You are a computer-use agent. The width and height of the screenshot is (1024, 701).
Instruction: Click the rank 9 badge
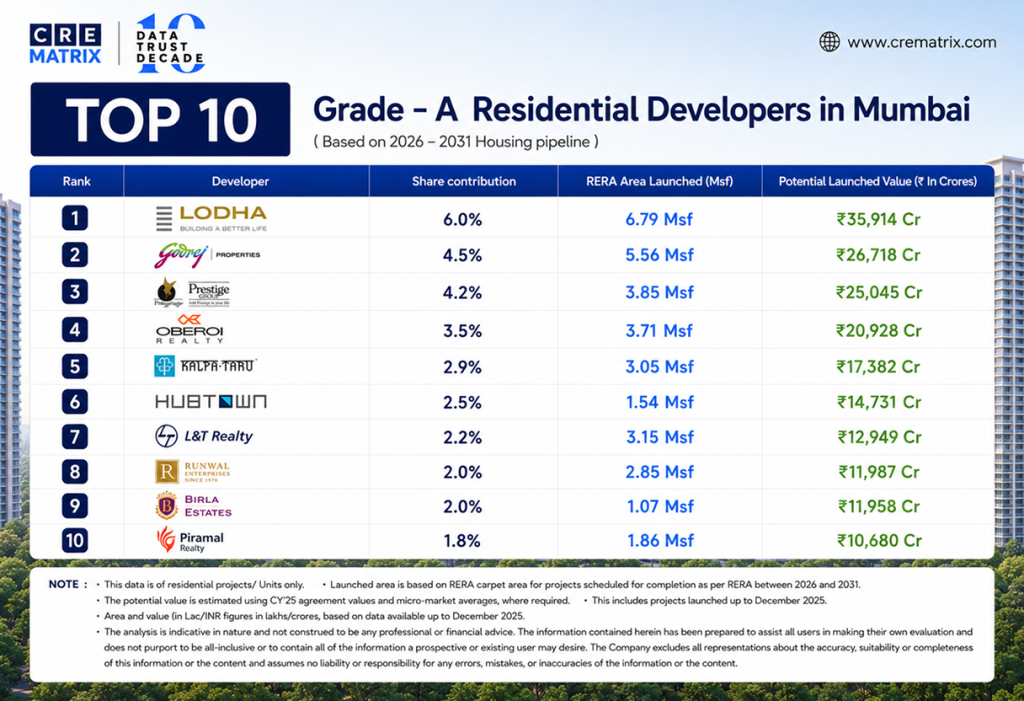click(x=75, y=506)
